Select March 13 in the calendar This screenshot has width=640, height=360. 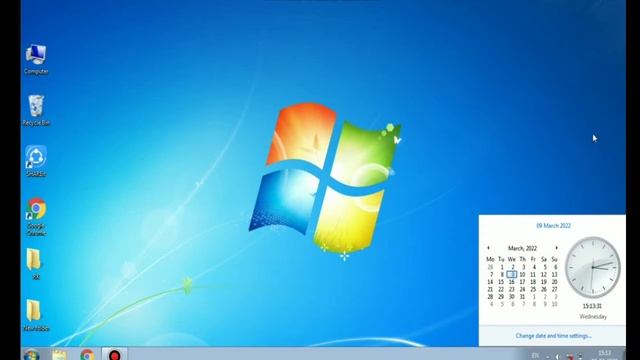[554, 275]
